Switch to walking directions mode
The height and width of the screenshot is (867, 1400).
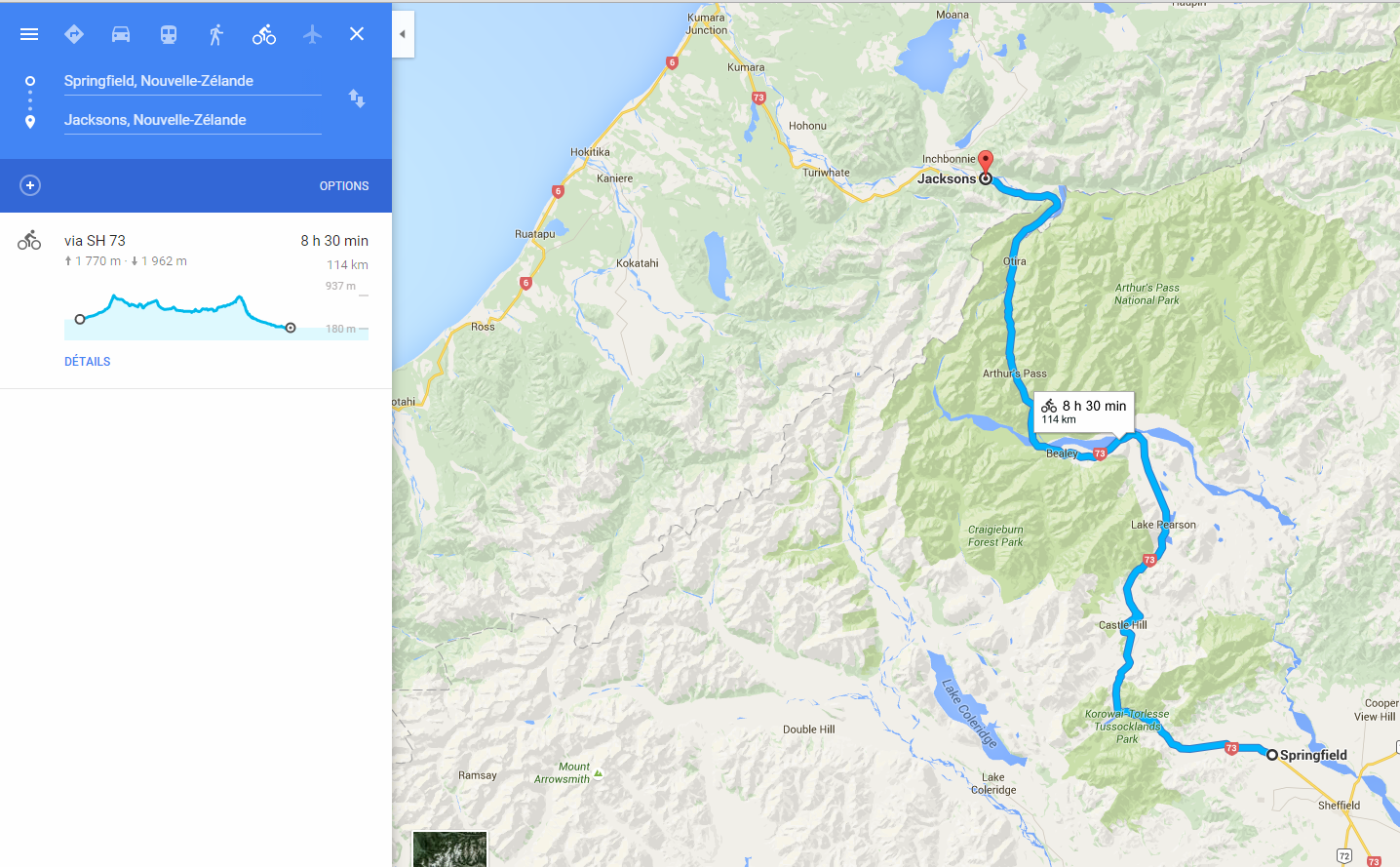pyautogui.click(x=216, y=34)
